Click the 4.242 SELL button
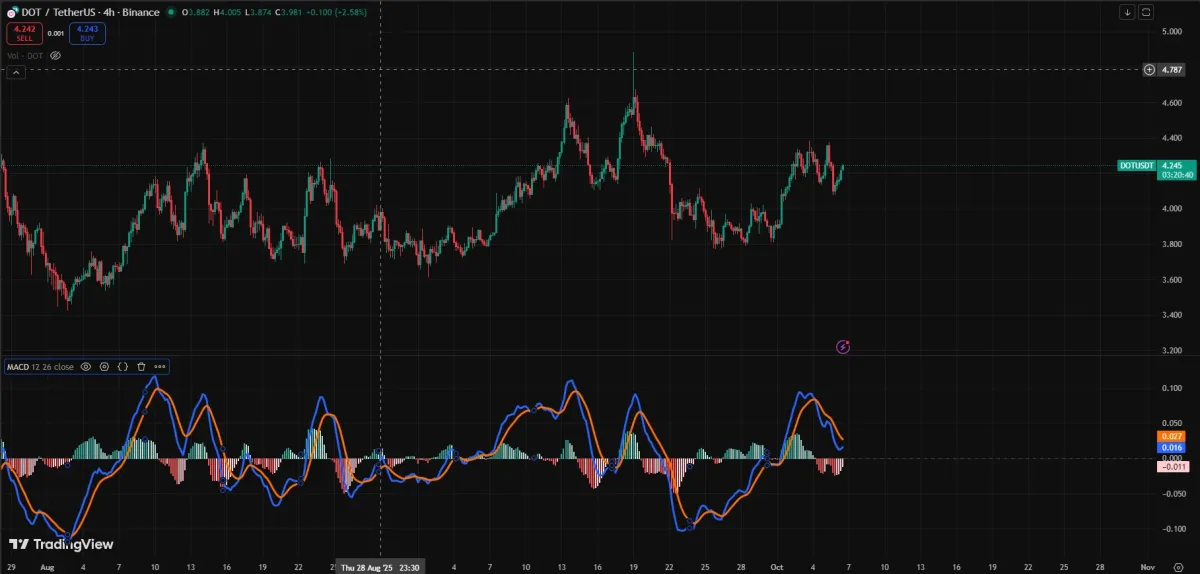This screenshot has height=574, width=1200. [23, 33]
